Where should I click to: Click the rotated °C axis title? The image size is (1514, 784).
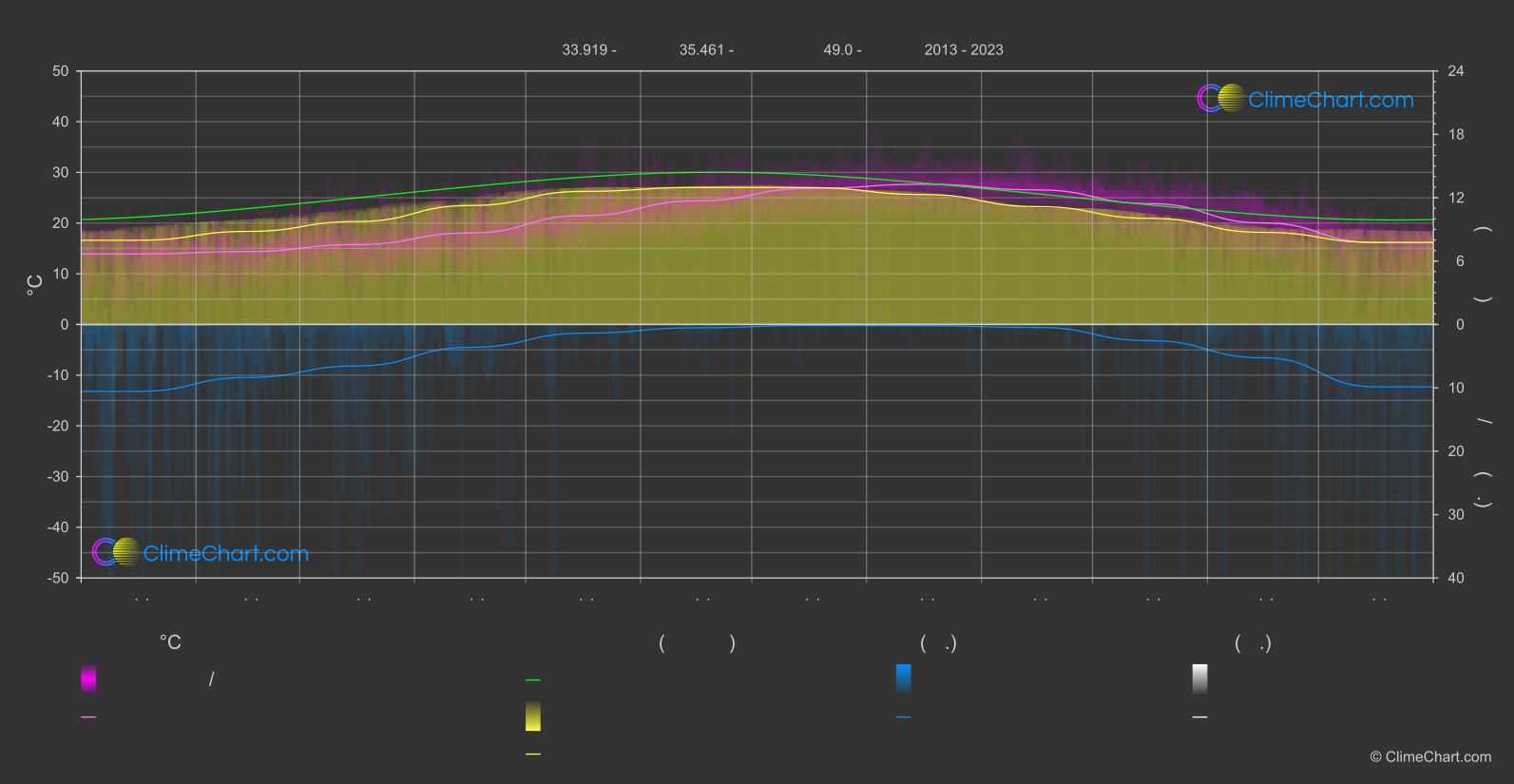tap(35, 285)
